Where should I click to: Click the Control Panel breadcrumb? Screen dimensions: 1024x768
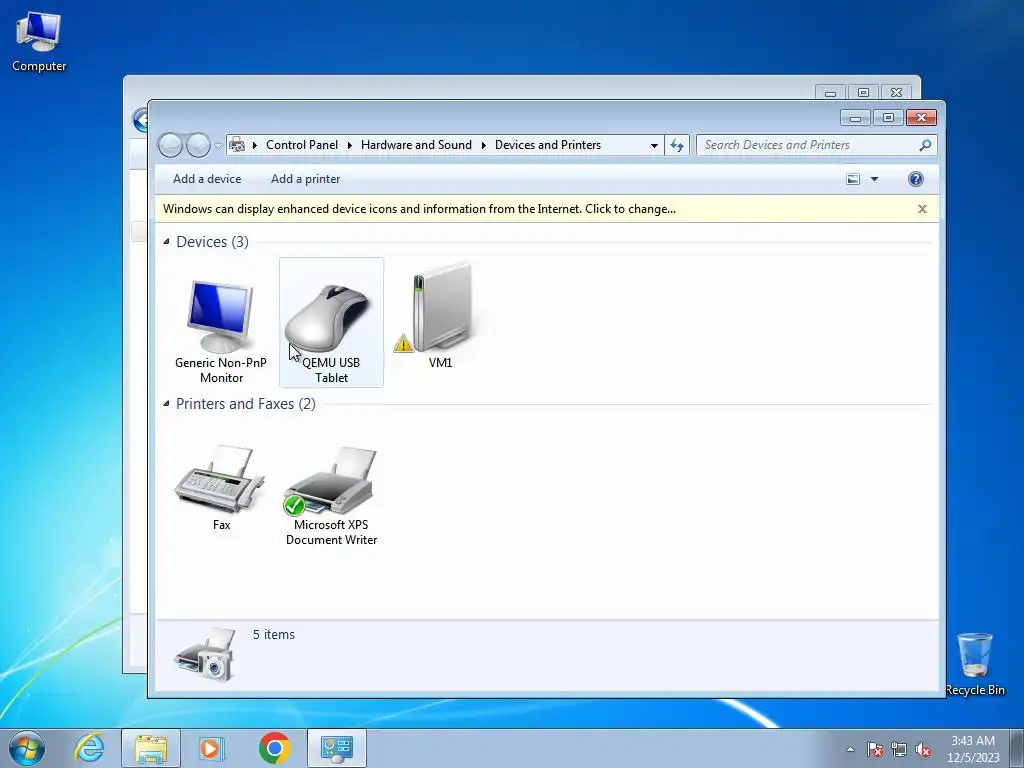click(302, 145)
